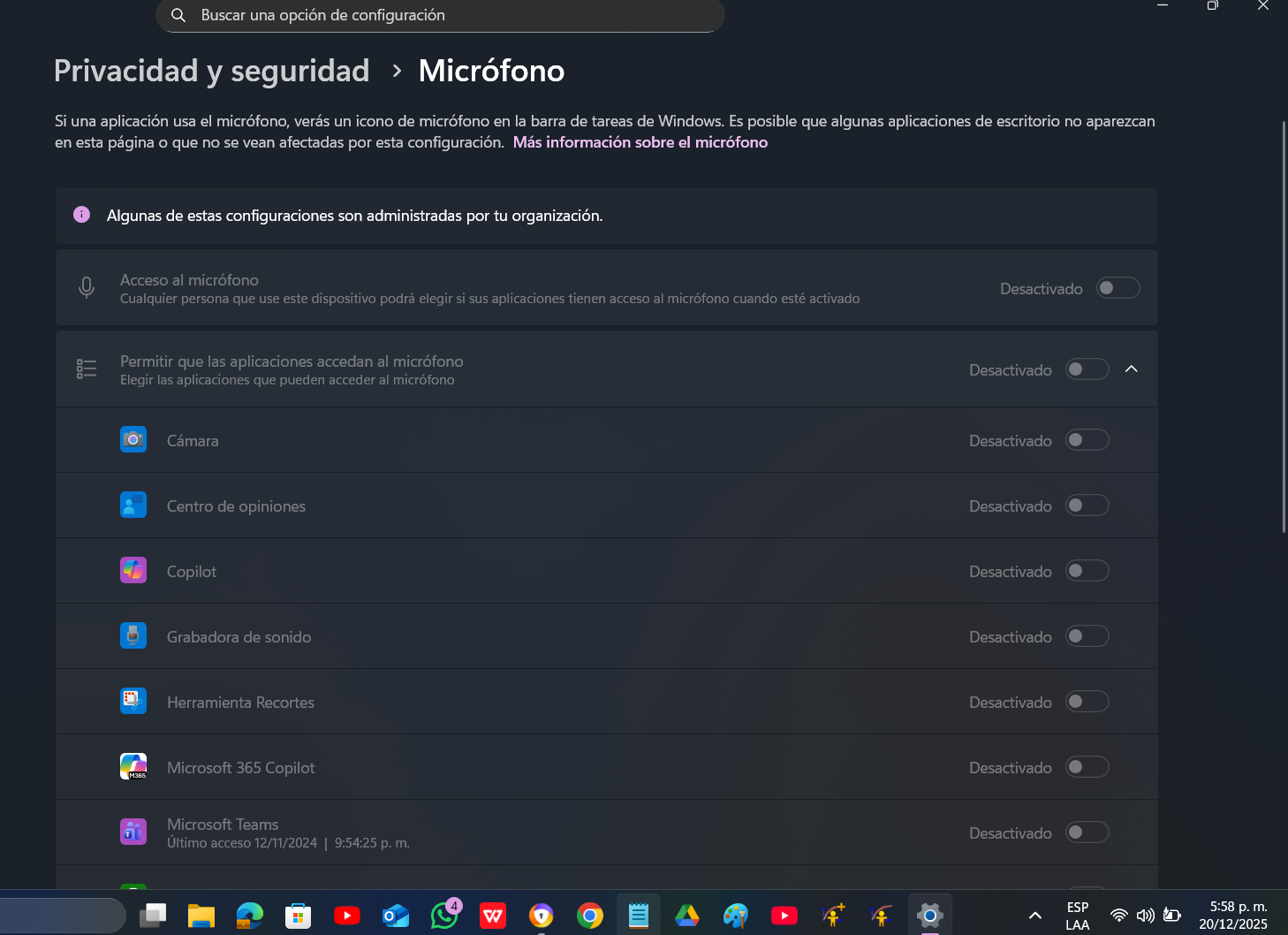Open Google Drive from the taskbar

686,916
